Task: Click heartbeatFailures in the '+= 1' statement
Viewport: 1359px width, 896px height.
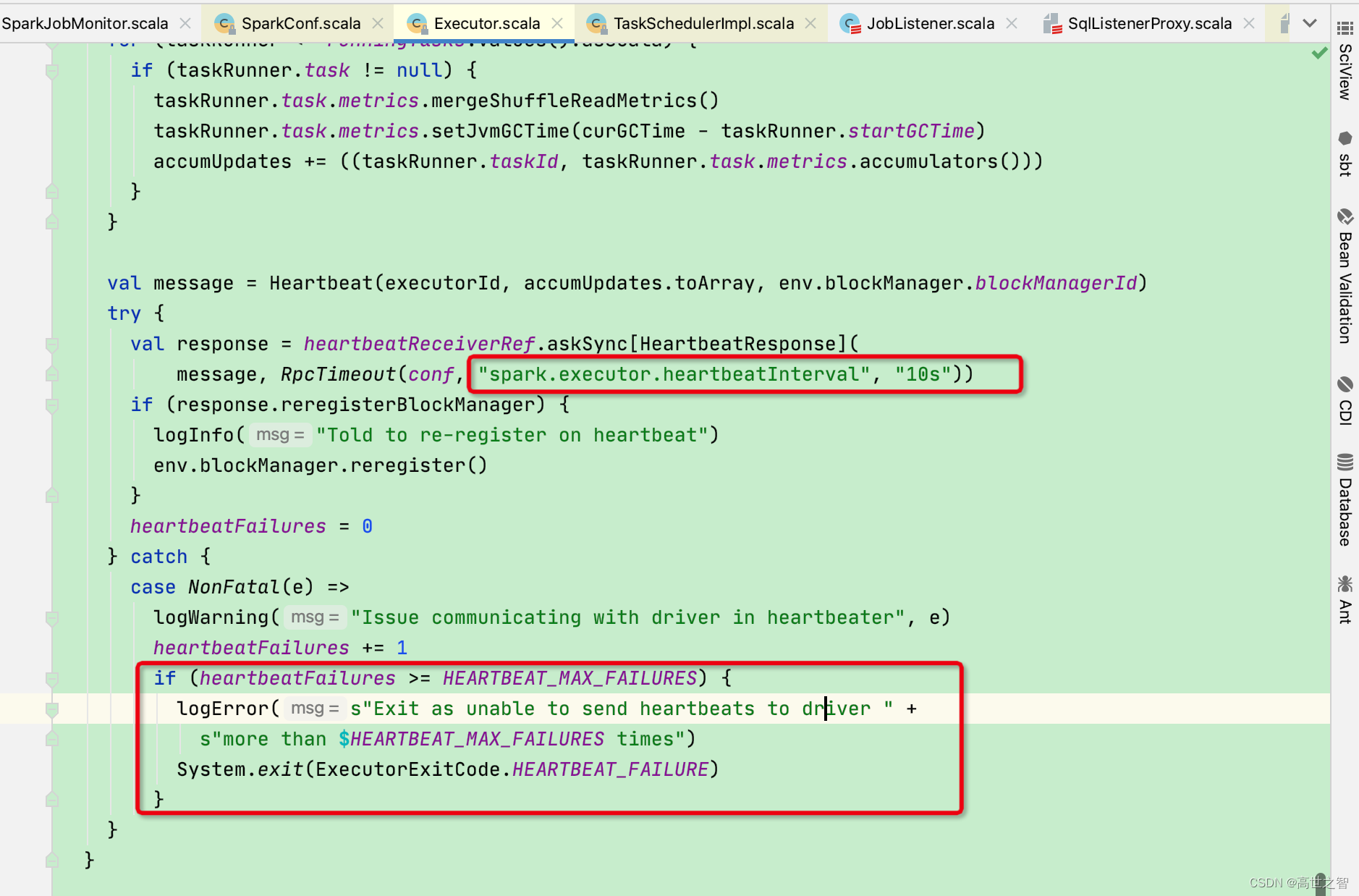Action: tap(251, 648)
